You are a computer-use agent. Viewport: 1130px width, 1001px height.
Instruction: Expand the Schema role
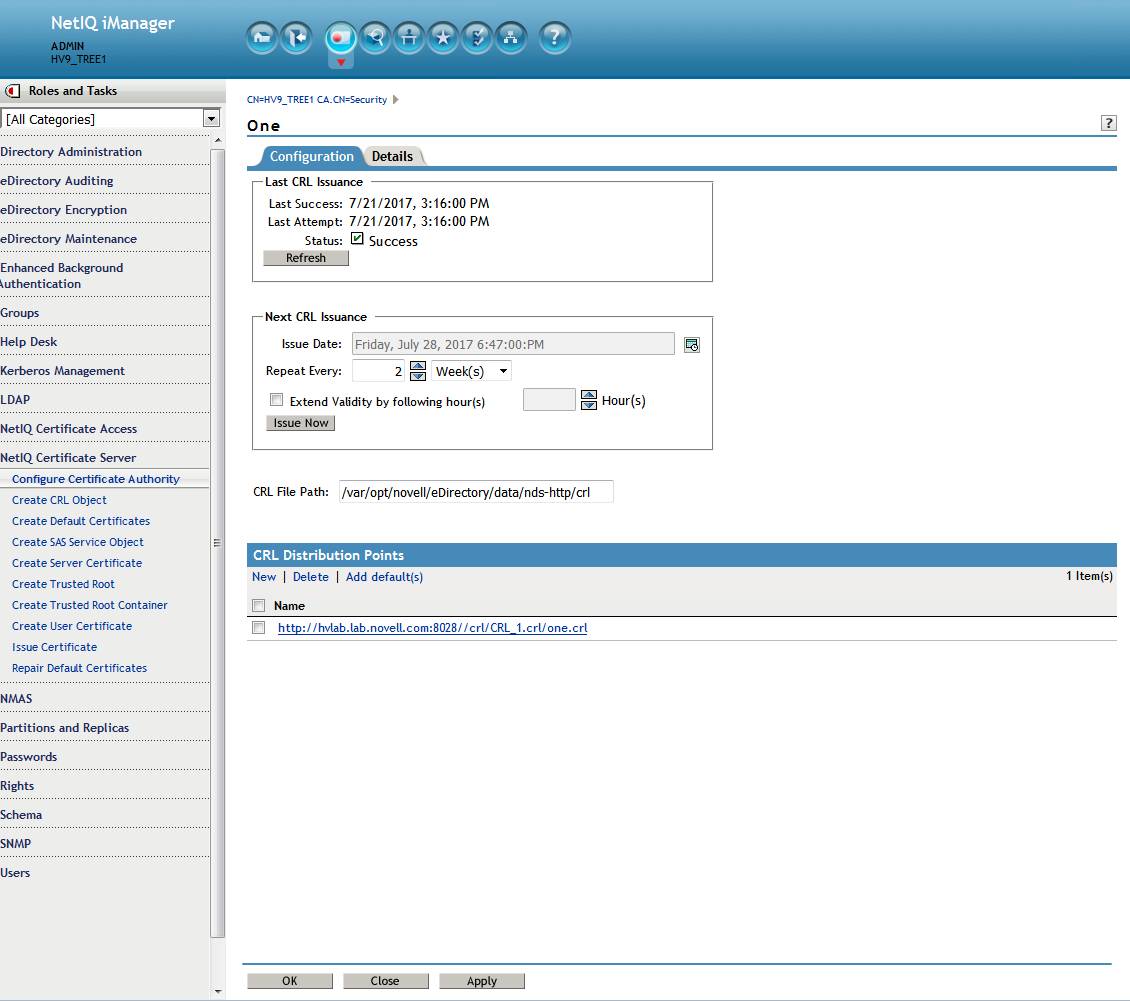[21, 815]
